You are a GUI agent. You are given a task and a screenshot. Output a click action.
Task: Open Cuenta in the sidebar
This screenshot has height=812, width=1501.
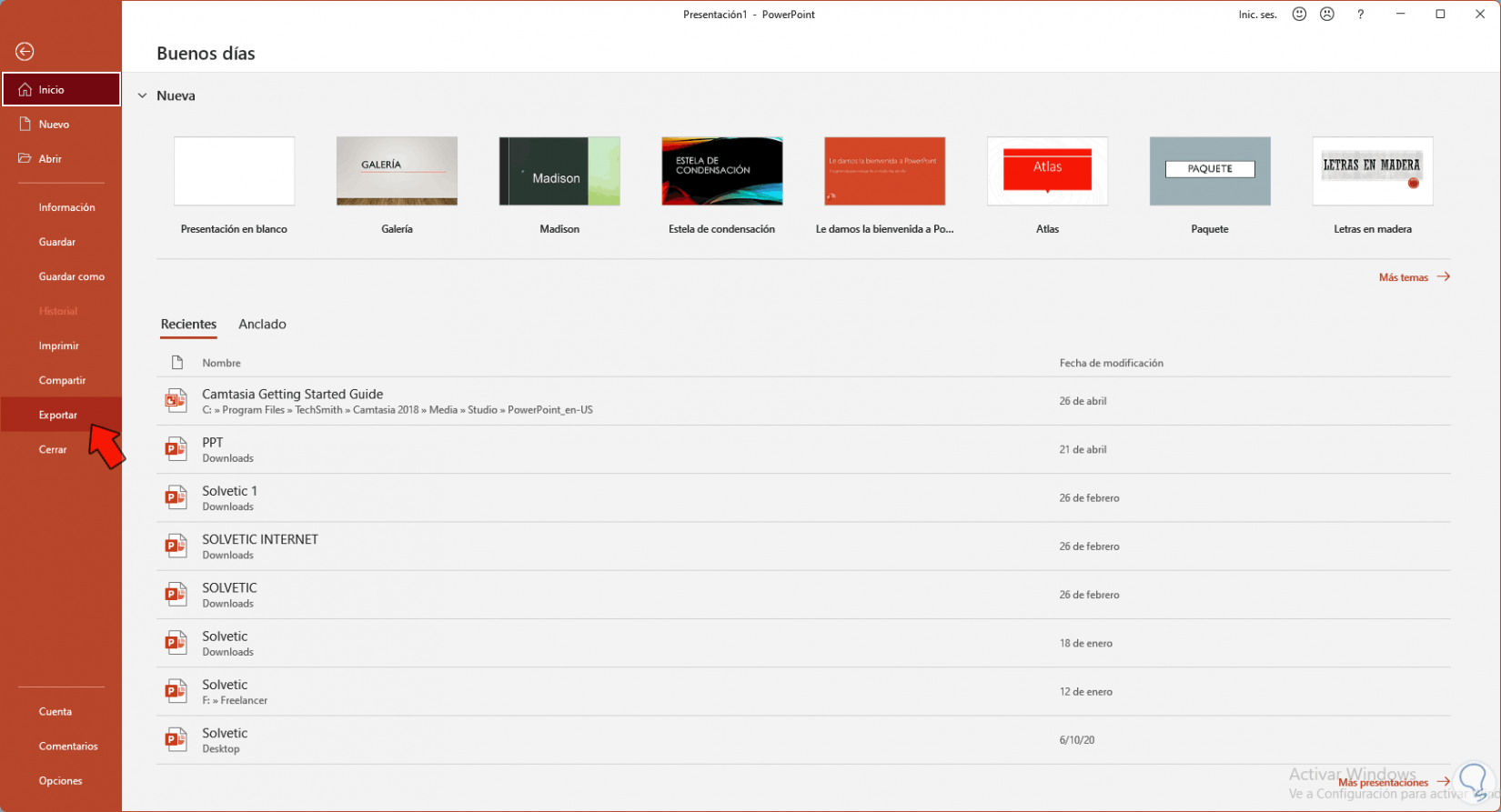click(55, 711)
